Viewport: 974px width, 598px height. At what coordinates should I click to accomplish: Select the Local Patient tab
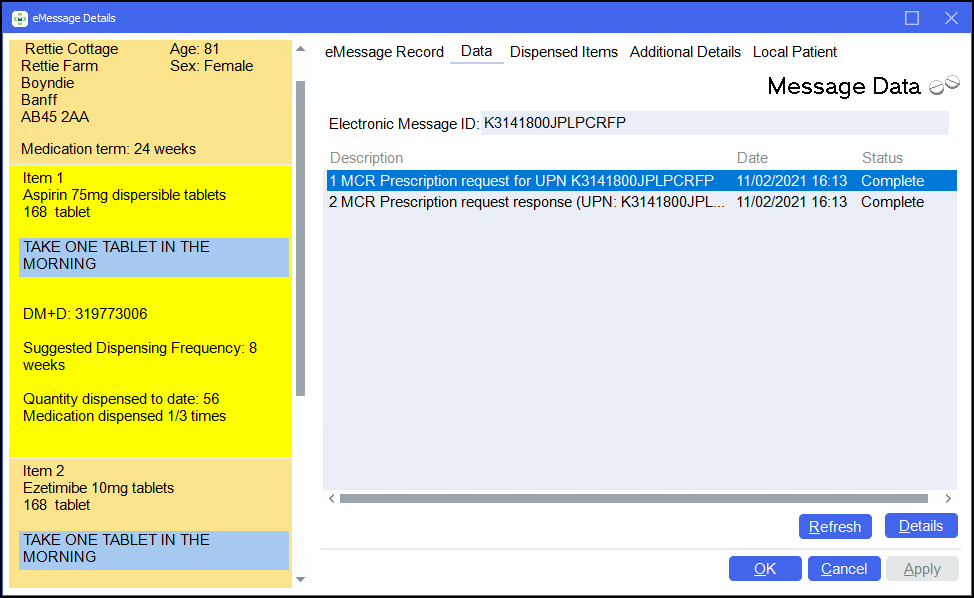[x=795, y=52]
